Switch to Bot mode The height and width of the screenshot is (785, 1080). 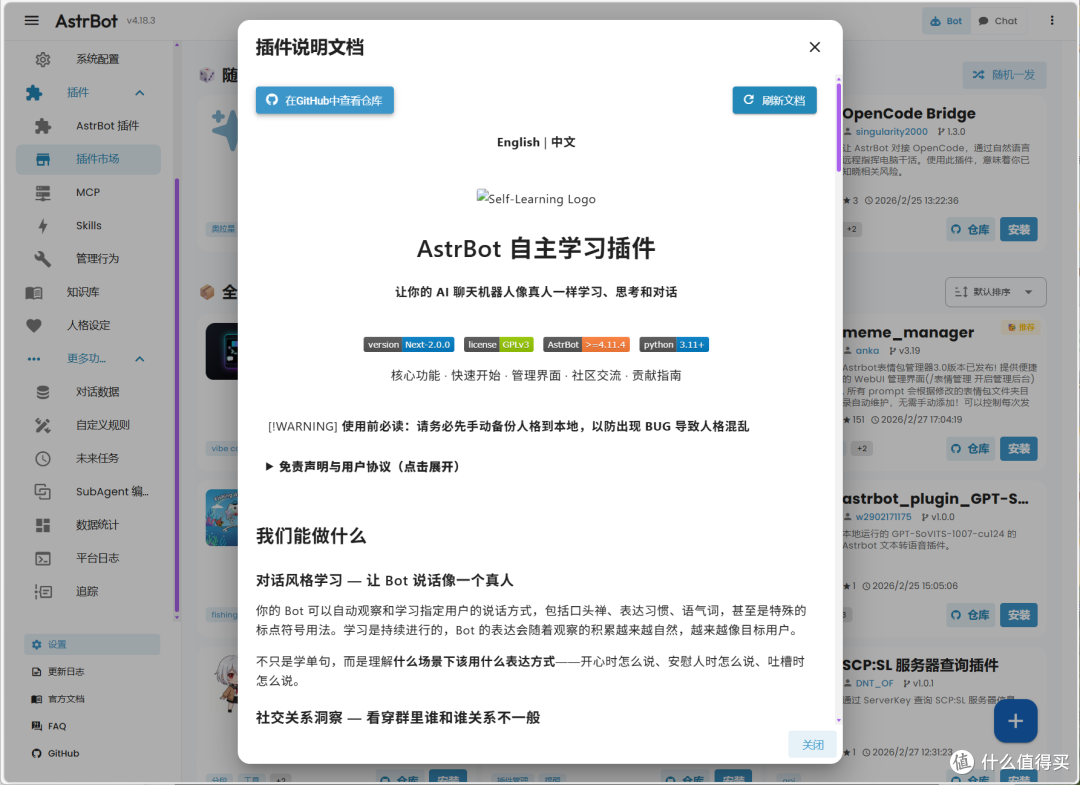(x=946, y=21)
